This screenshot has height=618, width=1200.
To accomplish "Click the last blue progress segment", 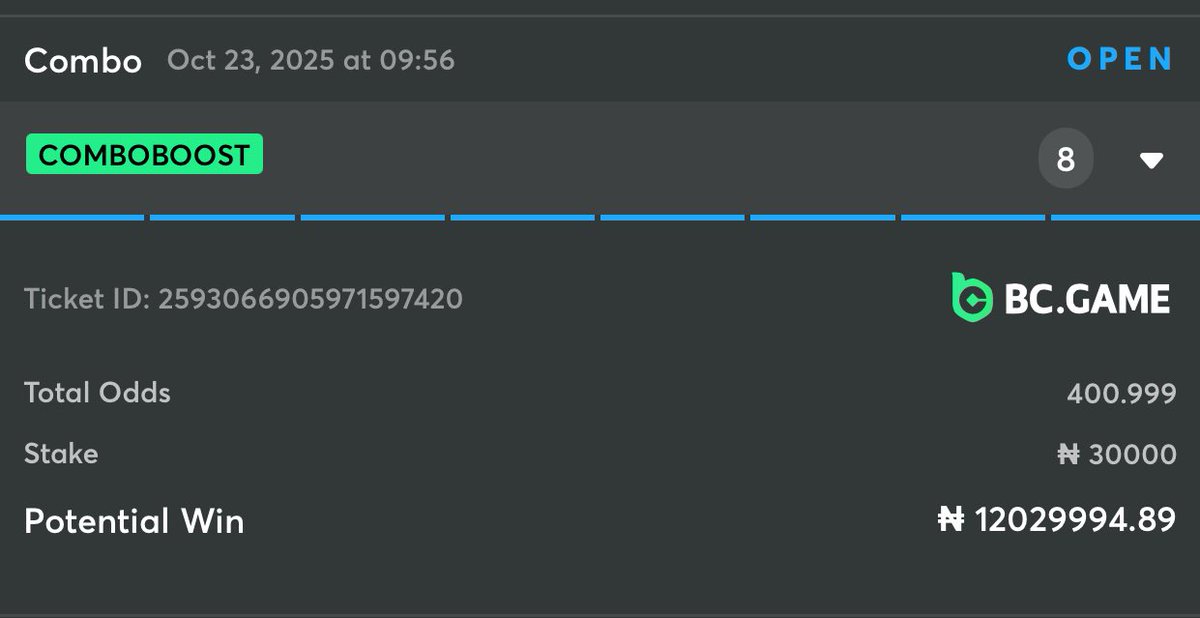I will coord(1125,217).
